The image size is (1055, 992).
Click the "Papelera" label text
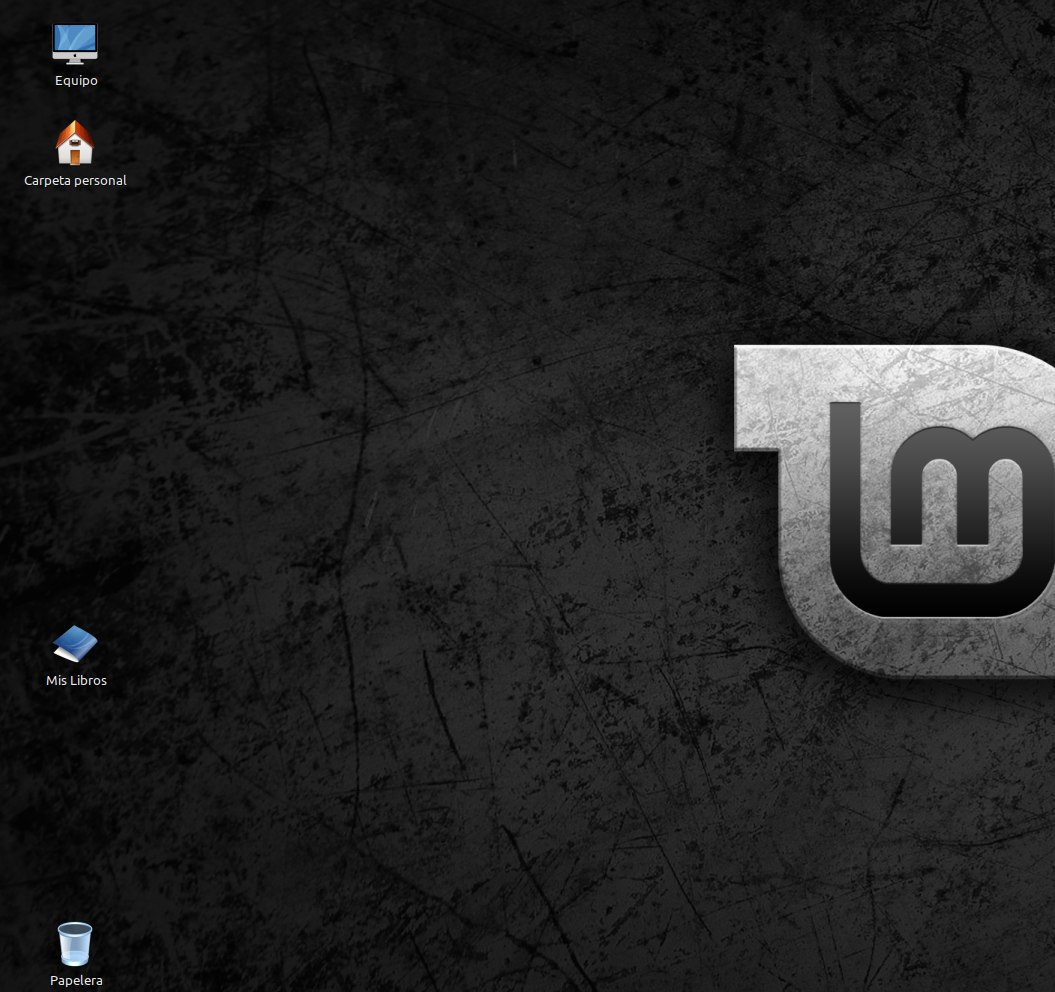tap(76, 981)
